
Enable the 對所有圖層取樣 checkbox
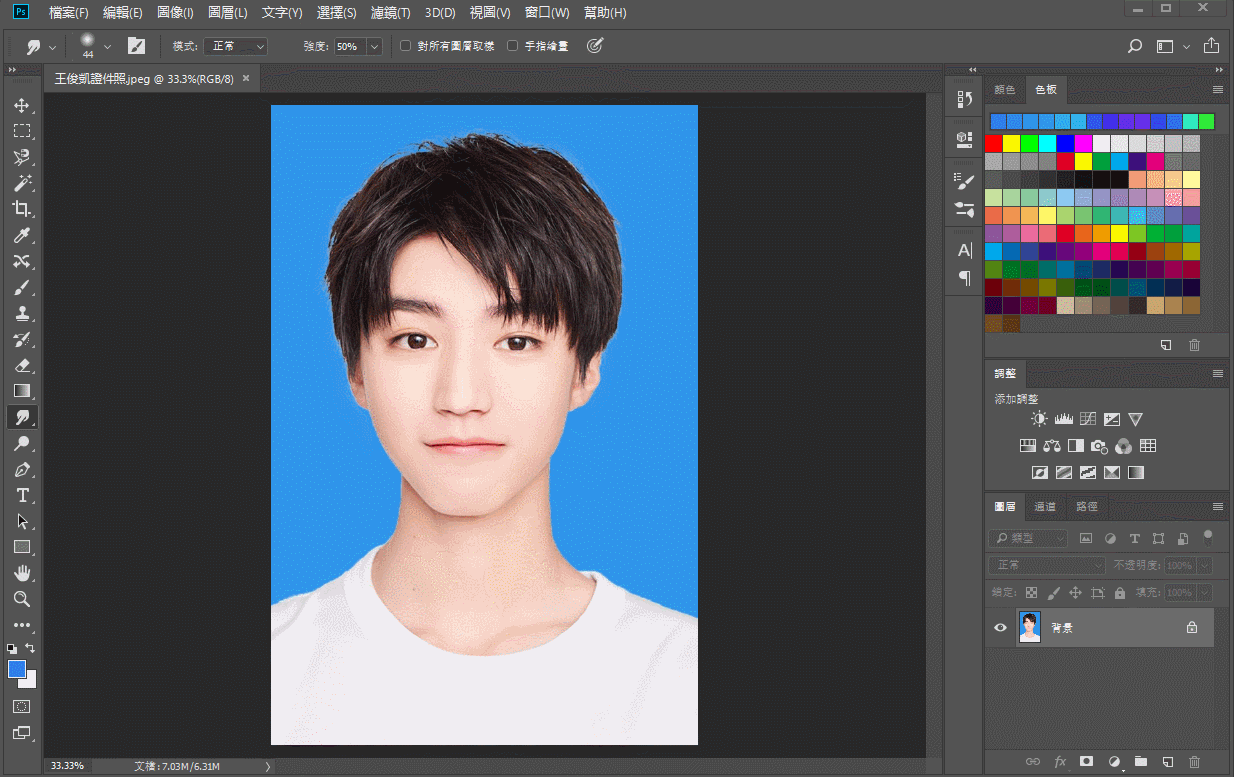click(405, 46)
